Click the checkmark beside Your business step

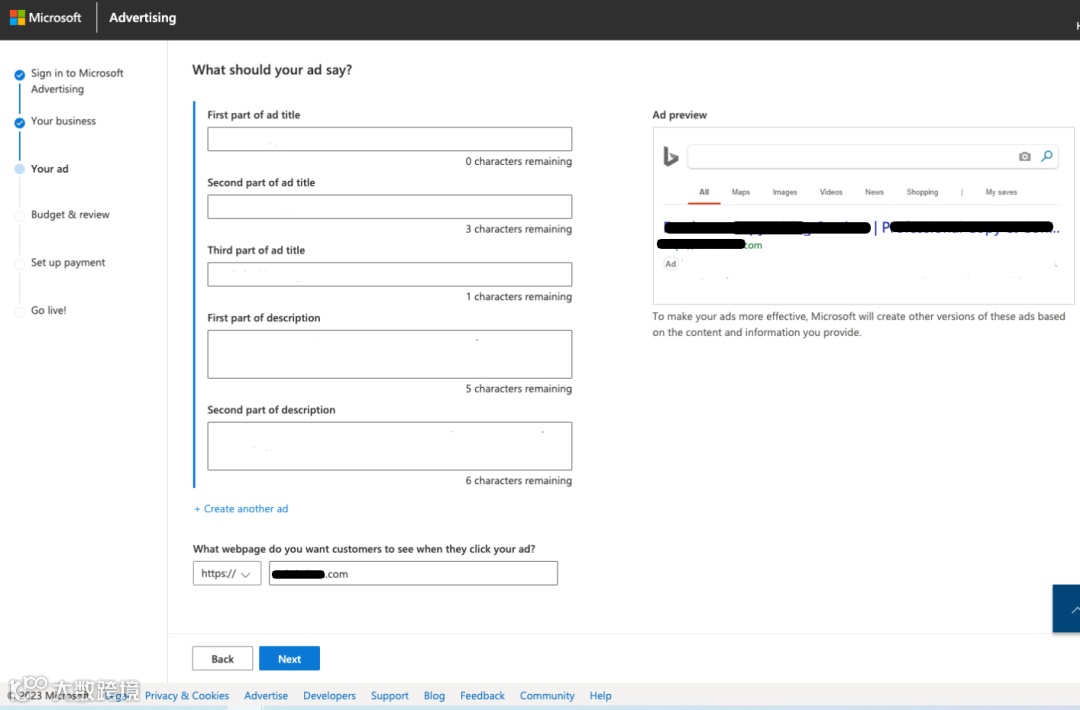tap(20, 123)
